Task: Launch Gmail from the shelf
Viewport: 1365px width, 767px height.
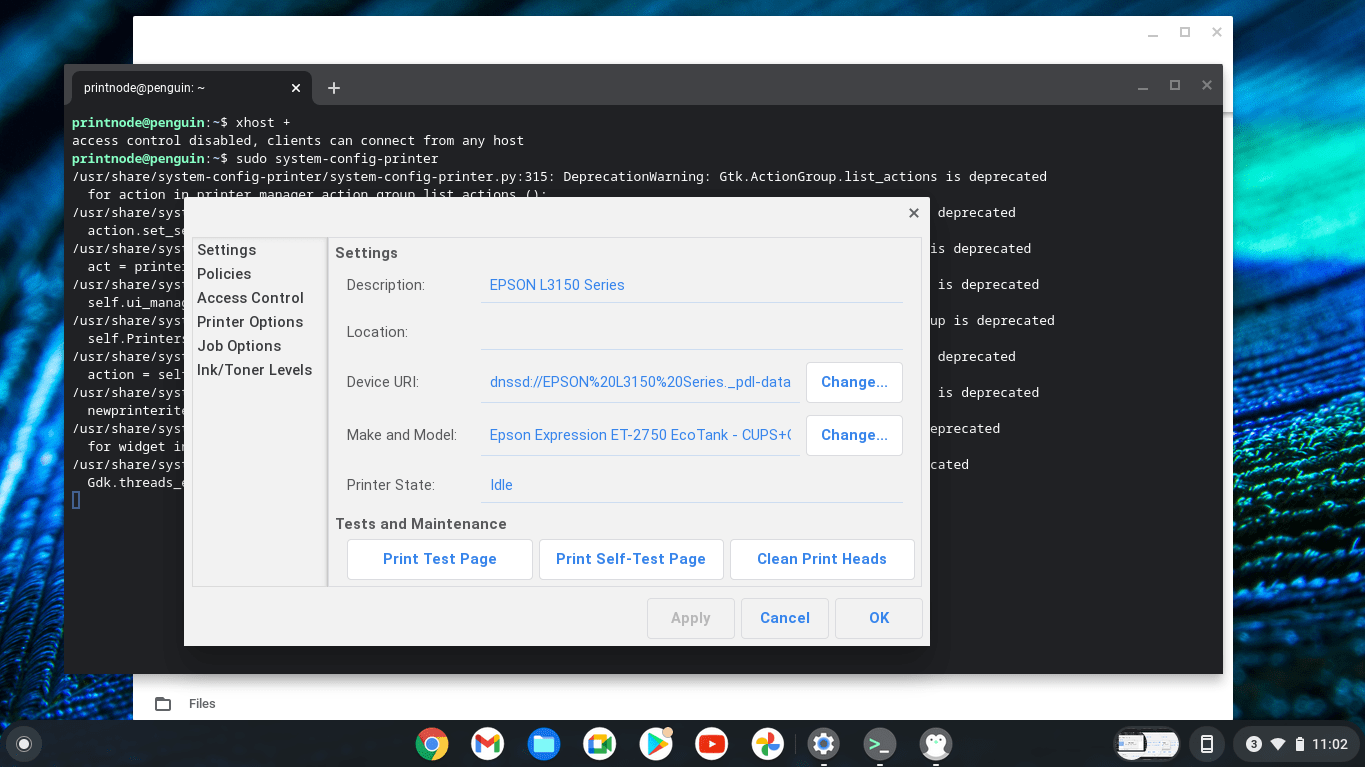Action: point(488,744)
